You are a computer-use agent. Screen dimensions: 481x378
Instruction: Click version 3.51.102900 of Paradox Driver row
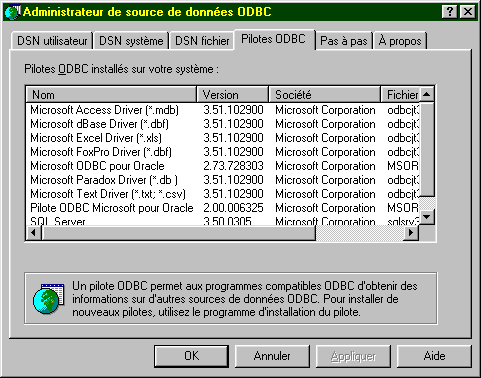(x=233, y=180)
